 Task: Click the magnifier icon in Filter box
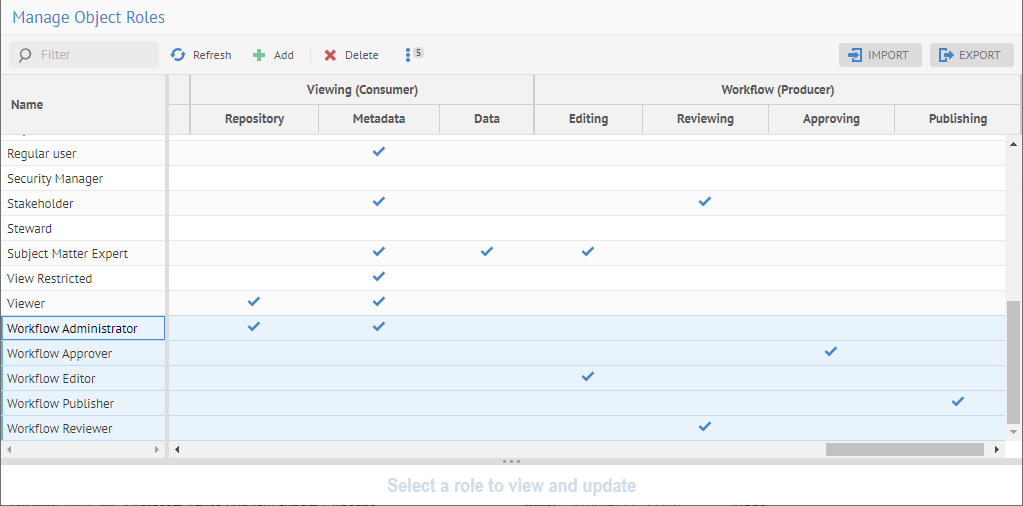click(25, 55)
